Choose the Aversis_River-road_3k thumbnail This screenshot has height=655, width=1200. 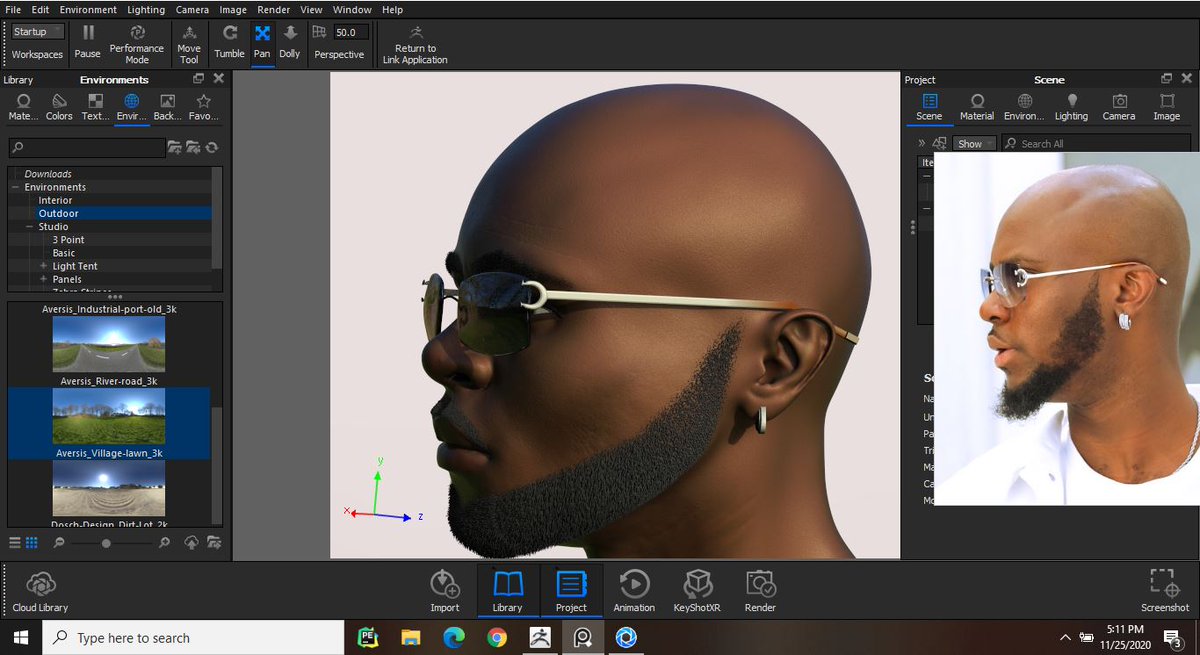(108, 351)
